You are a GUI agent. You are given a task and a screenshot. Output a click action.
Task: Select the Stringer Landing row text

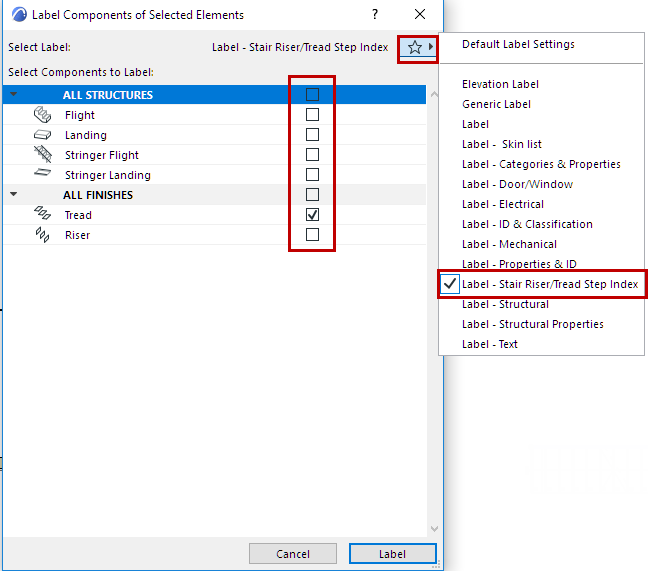[108, 175]
